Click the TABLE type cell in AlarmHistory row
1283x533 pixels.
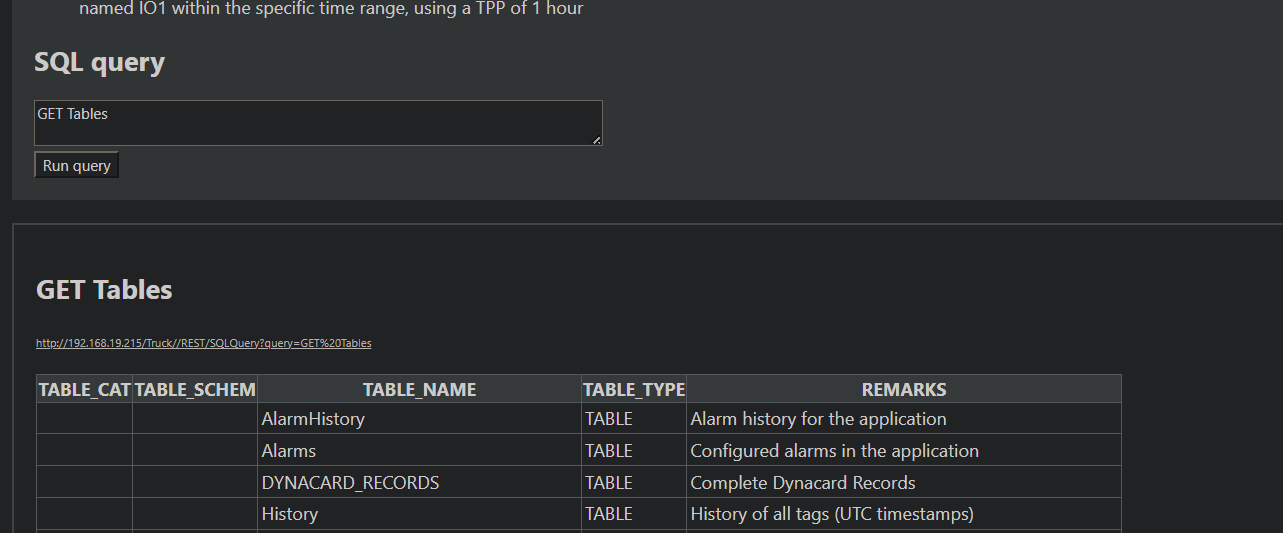pos(609,419)
